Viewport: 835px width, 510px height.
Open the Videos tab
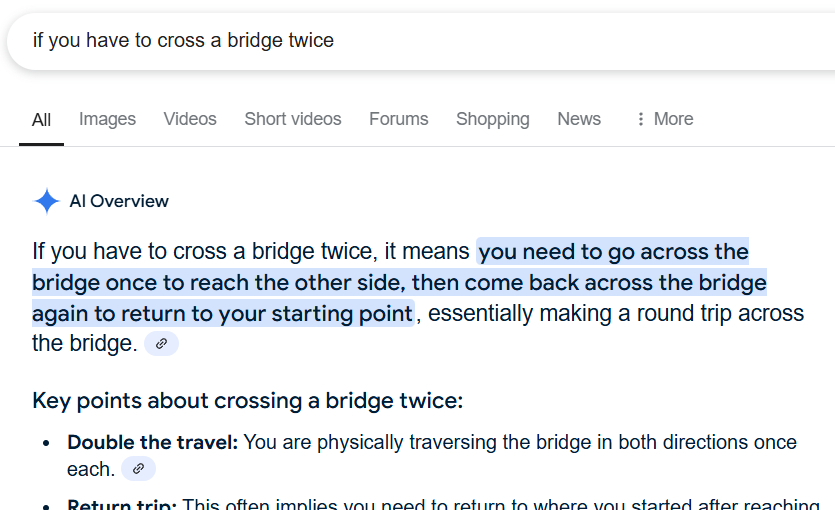(x=190, y=119)
